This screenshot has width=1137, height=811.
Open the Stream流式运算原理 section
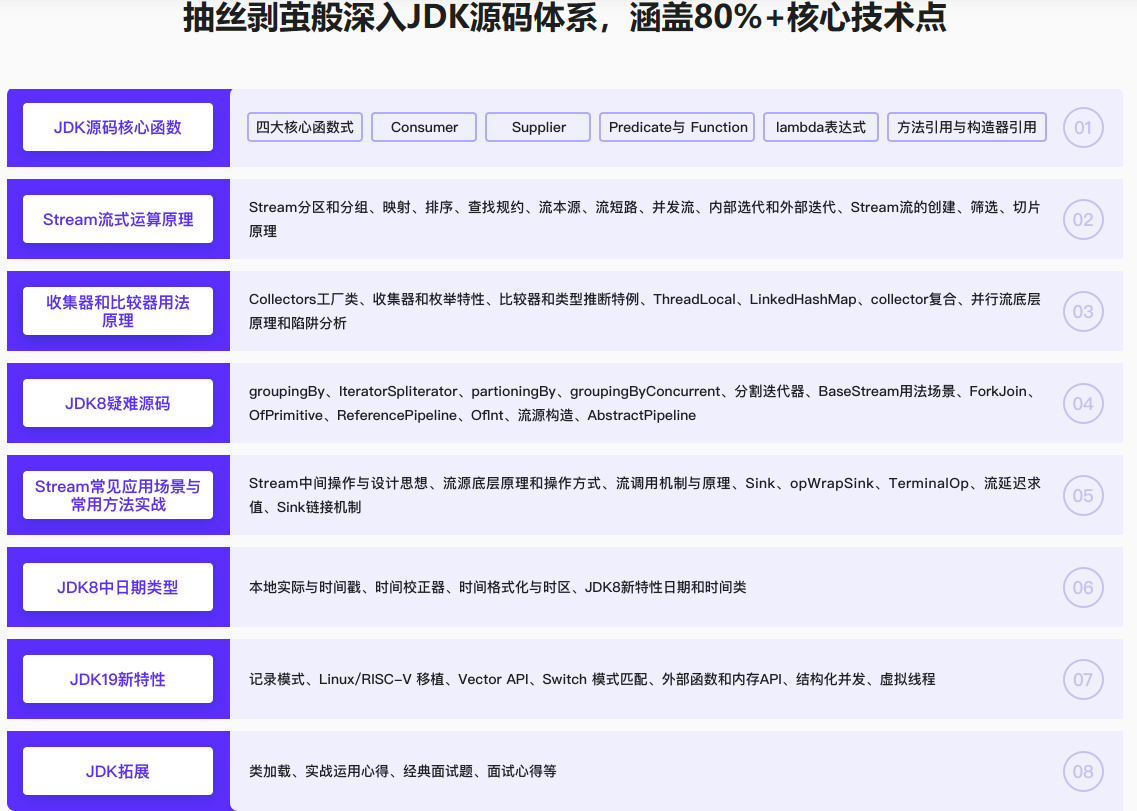point(118,220)
